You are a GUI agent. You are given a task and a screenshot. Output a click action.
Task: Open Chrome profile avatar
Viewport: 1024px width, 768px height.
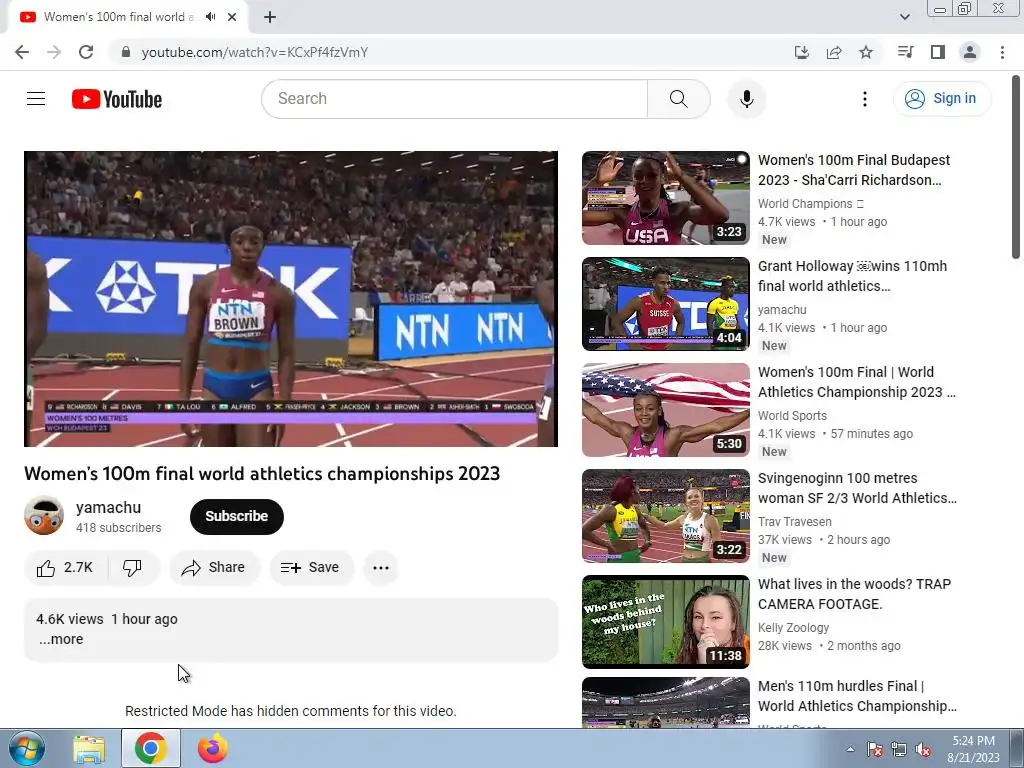tap(970, 52)
